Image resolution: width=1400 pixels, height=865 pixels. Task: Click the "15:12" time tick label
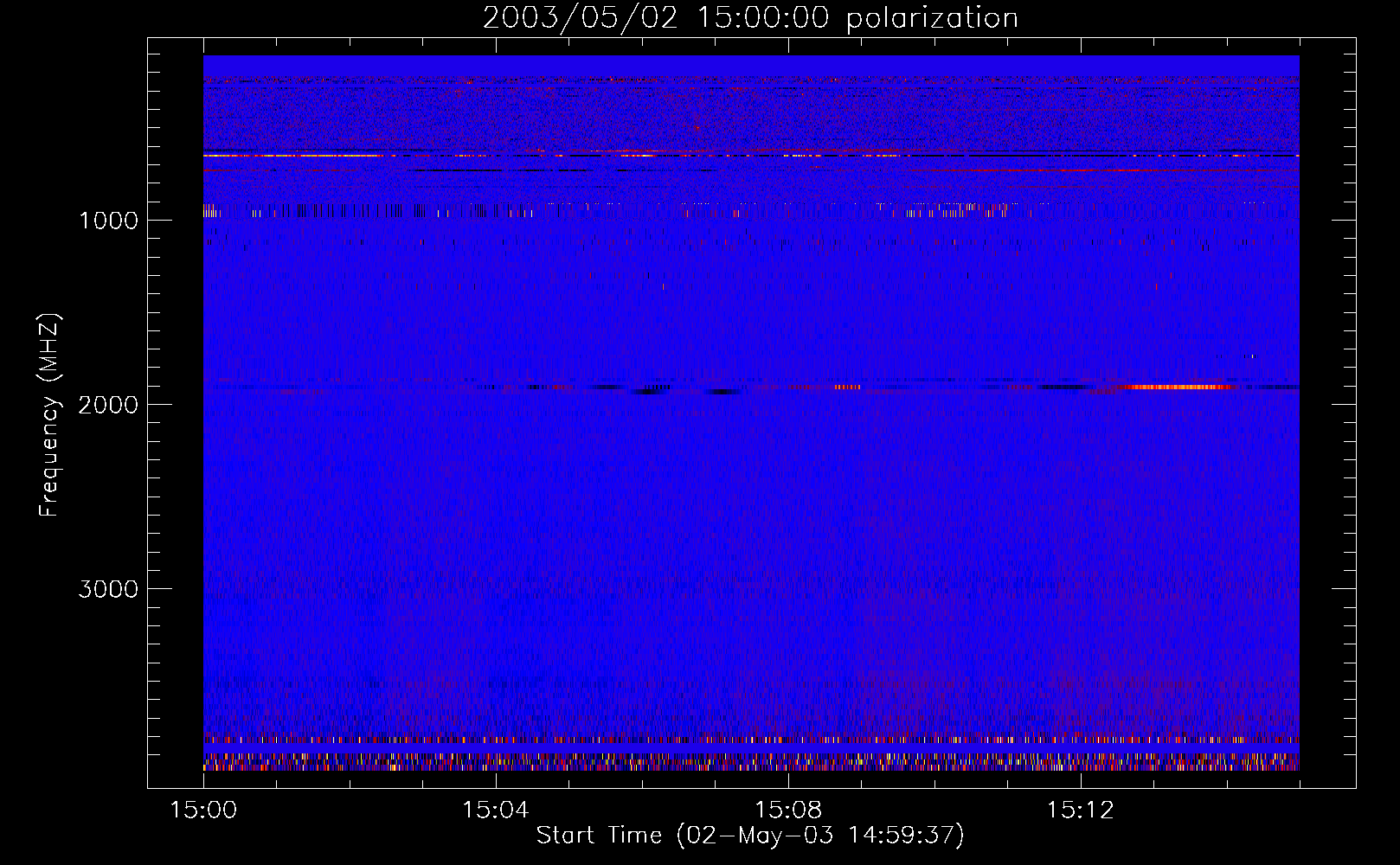[1080, 810]
